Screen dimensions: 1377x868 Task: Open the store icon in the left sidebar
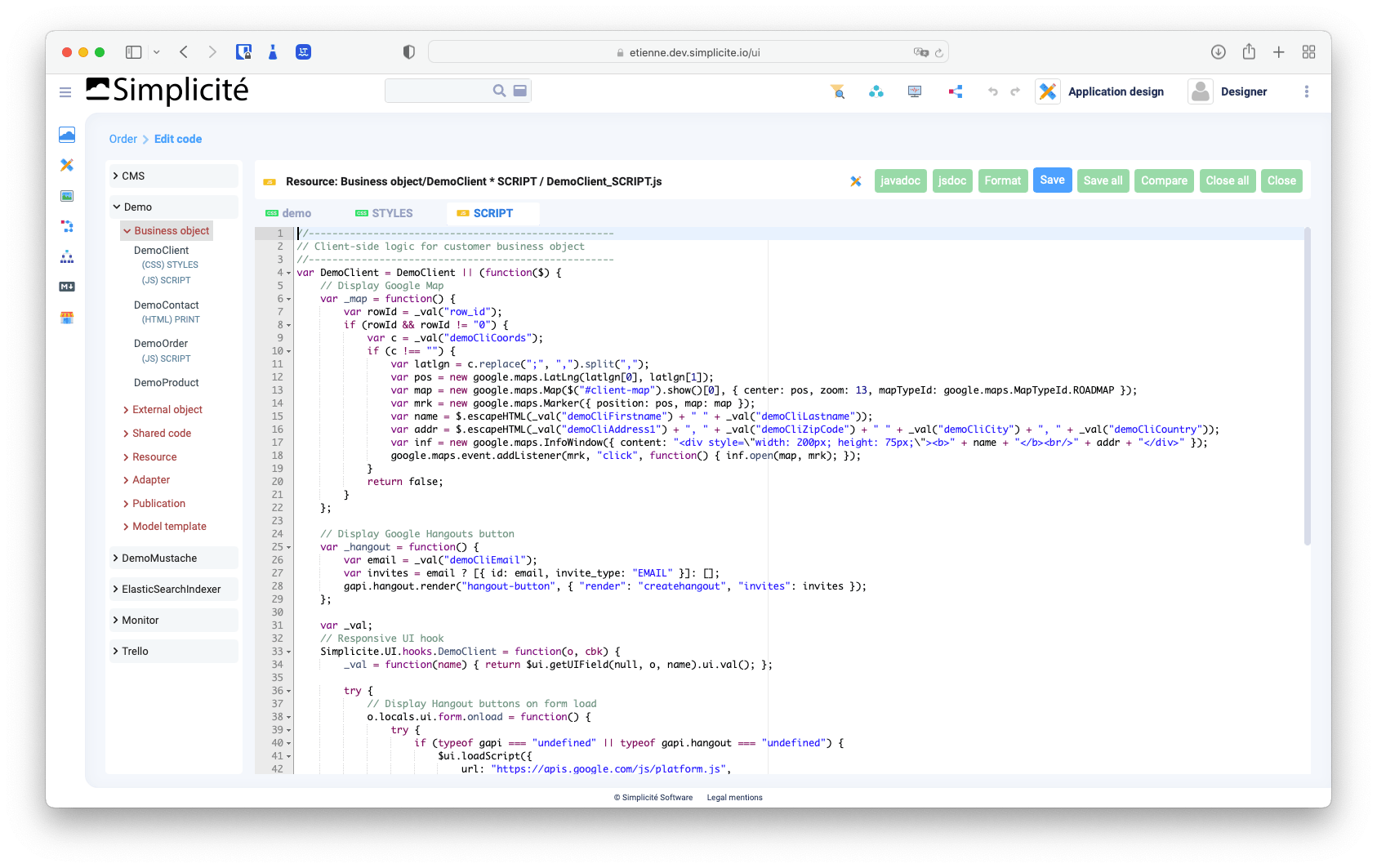(67, 318)
